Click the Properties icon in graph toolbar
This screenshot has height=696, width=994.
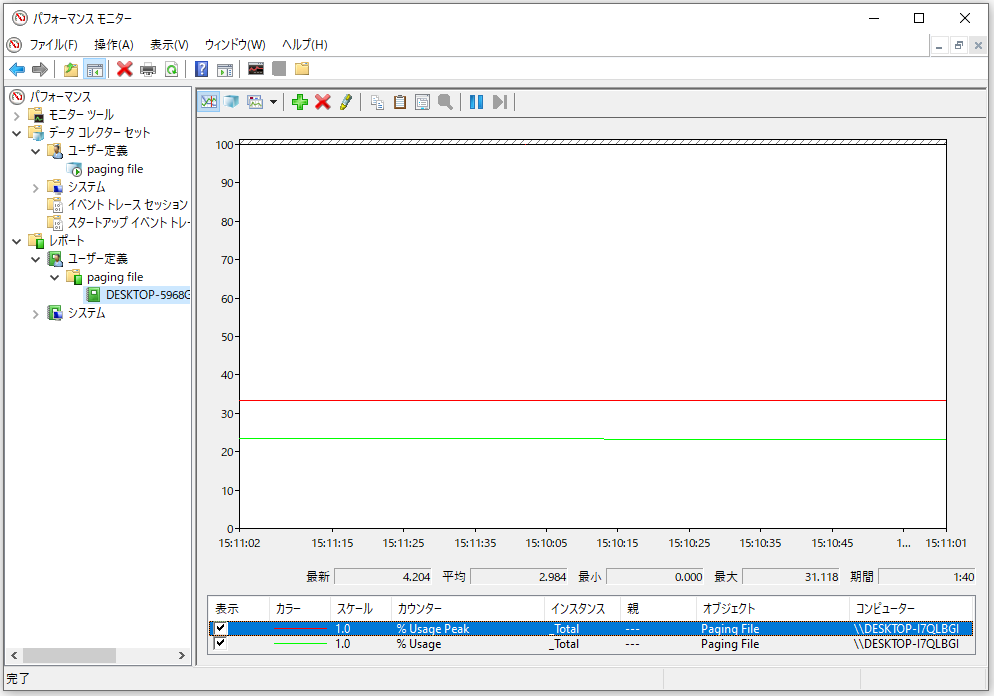(x=422, y=101)
